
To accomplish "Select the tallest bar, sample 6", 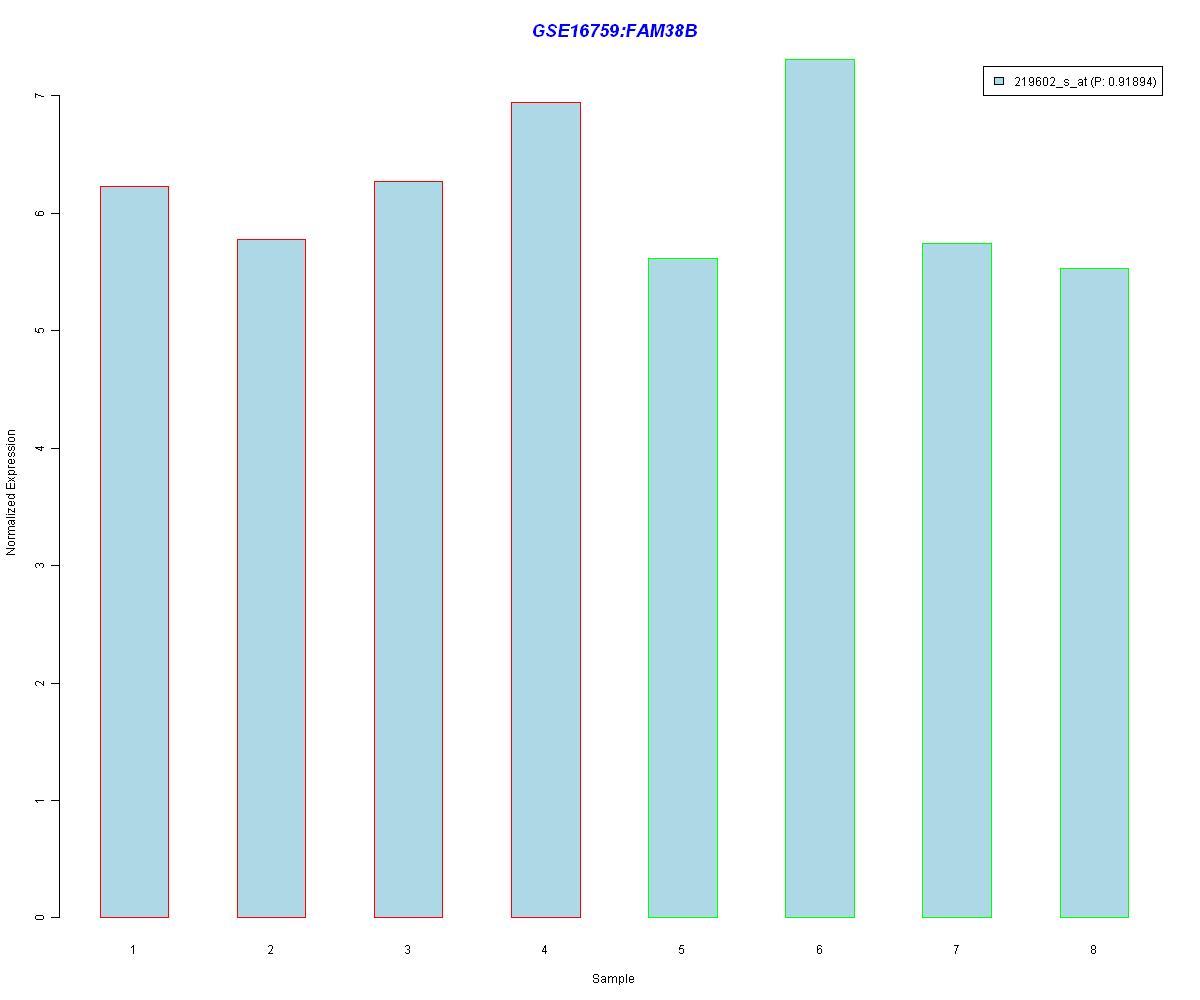I will 819,488.
